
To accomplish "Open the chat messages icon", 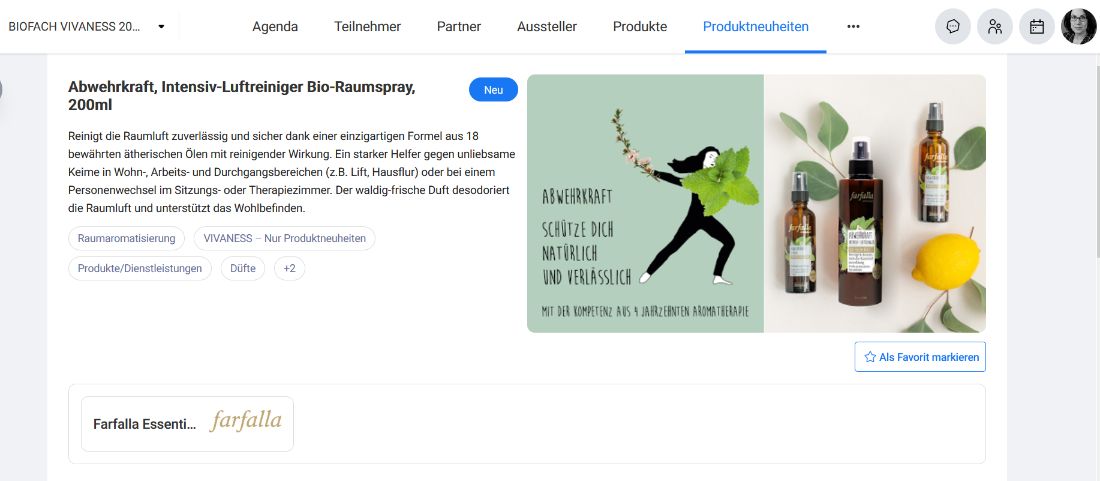I will (953, 27).
